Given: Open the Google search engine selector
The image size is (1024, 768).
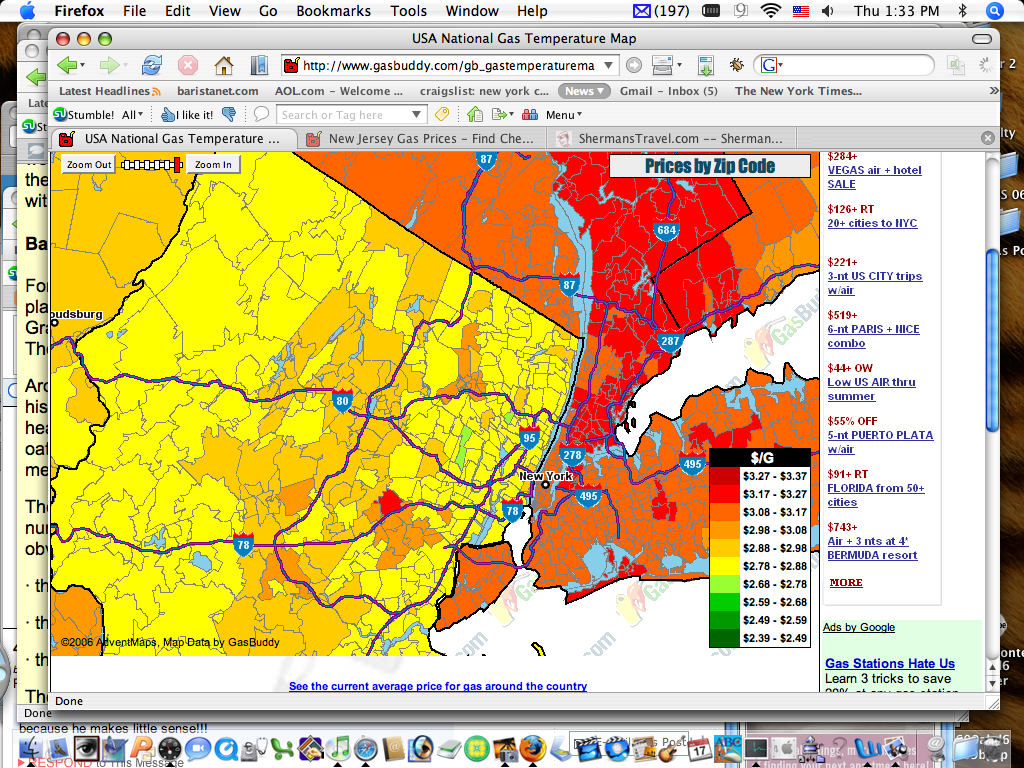Looking at the screenshot, I should pyautogui.click(x=771, y=65).
